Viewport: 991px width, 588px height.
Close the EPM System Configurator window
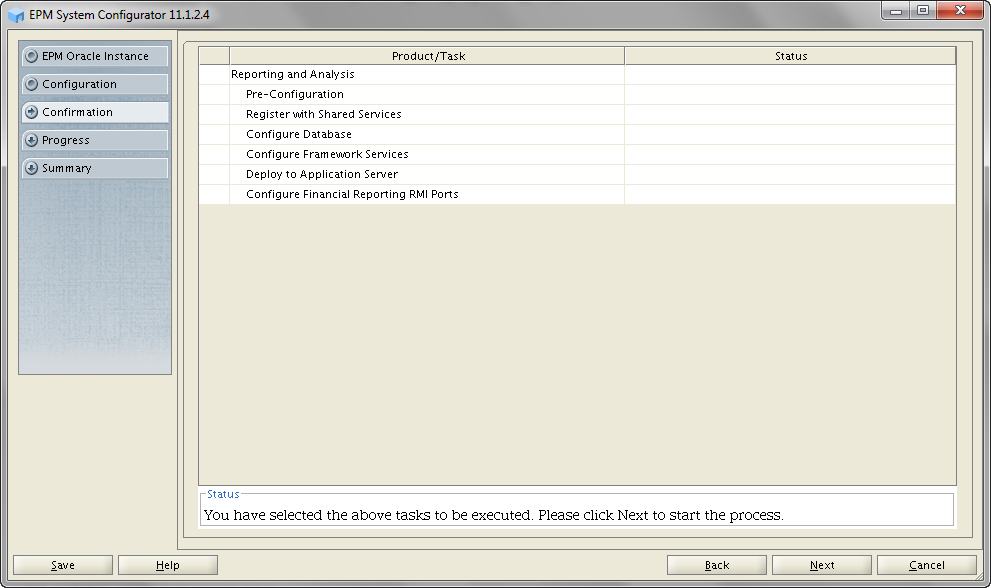(x=960, y=11)
